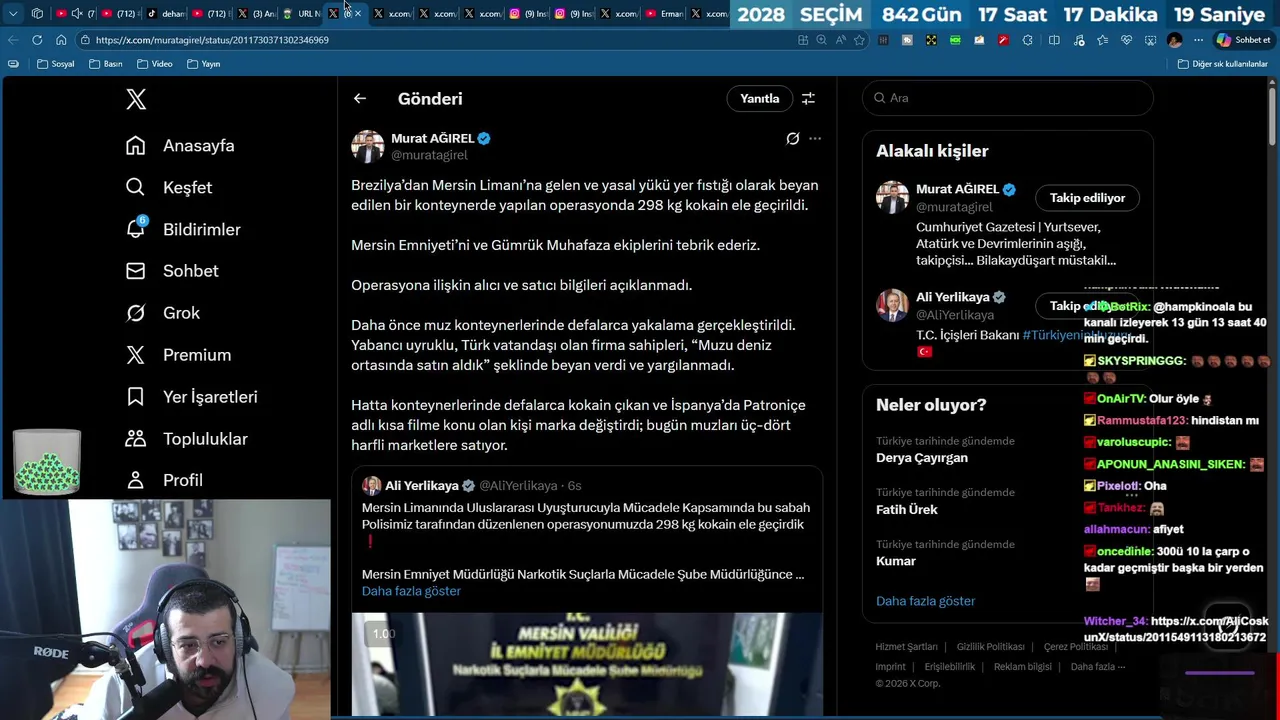The height and width of the screenshot is (720, 1280).
Task: Open browser settings three-dot menu
Action: point(1198,40)
